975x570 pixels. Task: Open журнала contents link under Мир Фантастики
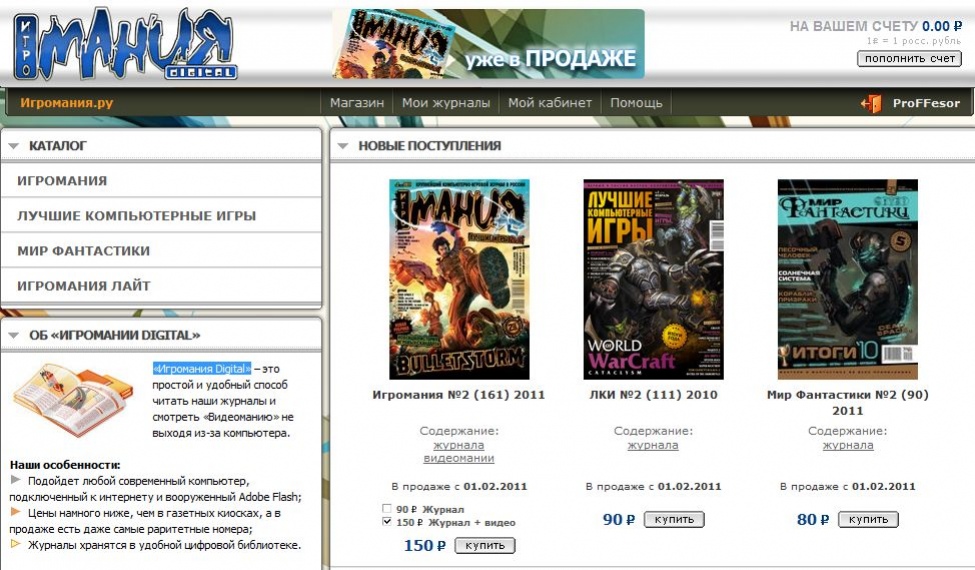pos(848,445)
